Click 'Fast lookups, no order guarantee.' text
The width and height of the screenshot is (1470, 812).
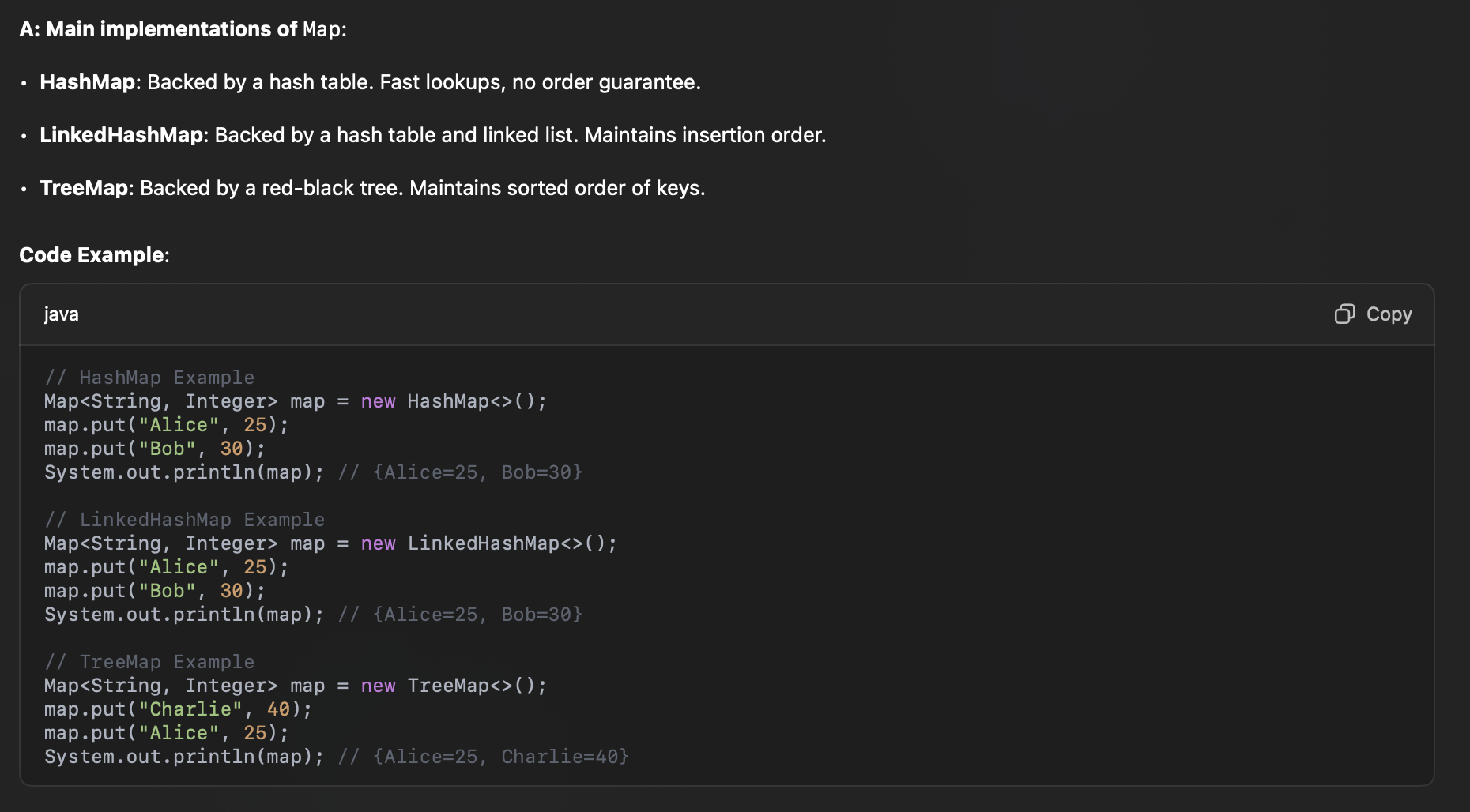(x=541, y=82)
